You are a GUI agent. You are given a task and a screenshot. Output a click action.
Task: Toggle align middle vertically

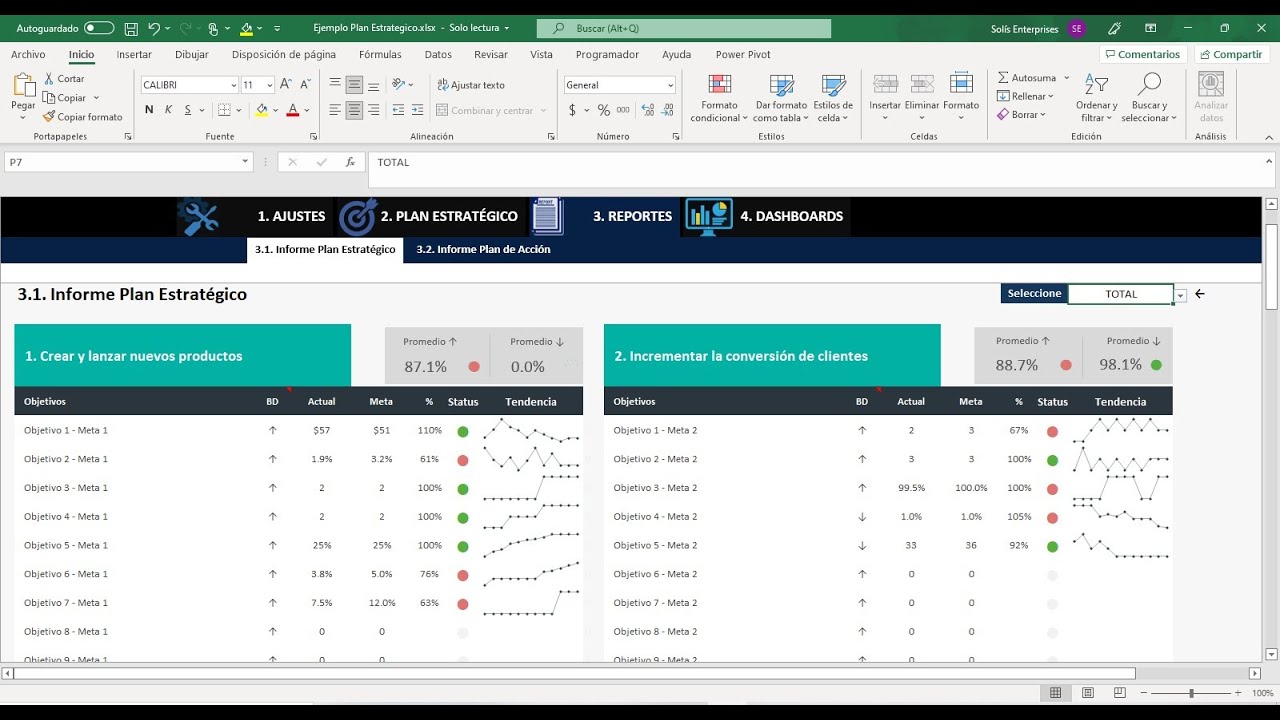pyautogui.click(x=354, y=85)
